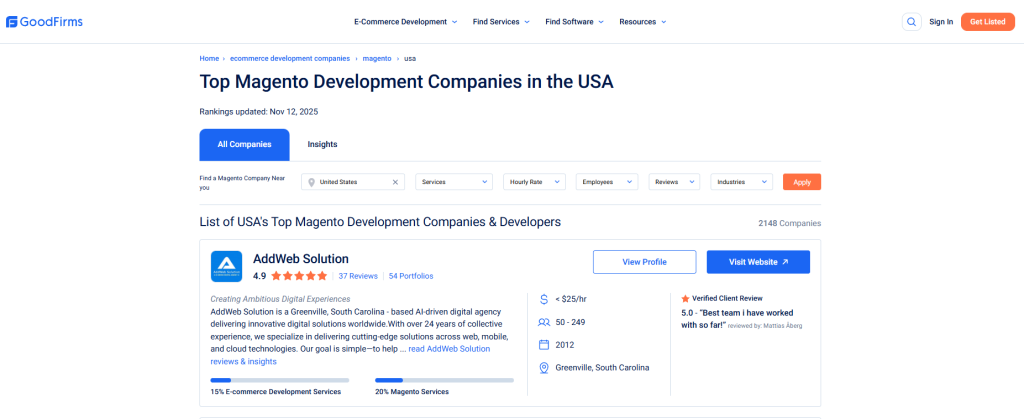Image resolution: width=1024 pixels, height=419 pixels.
Task: Click the 'Top Magento Development Companies' page title
Action: point(406,82)
